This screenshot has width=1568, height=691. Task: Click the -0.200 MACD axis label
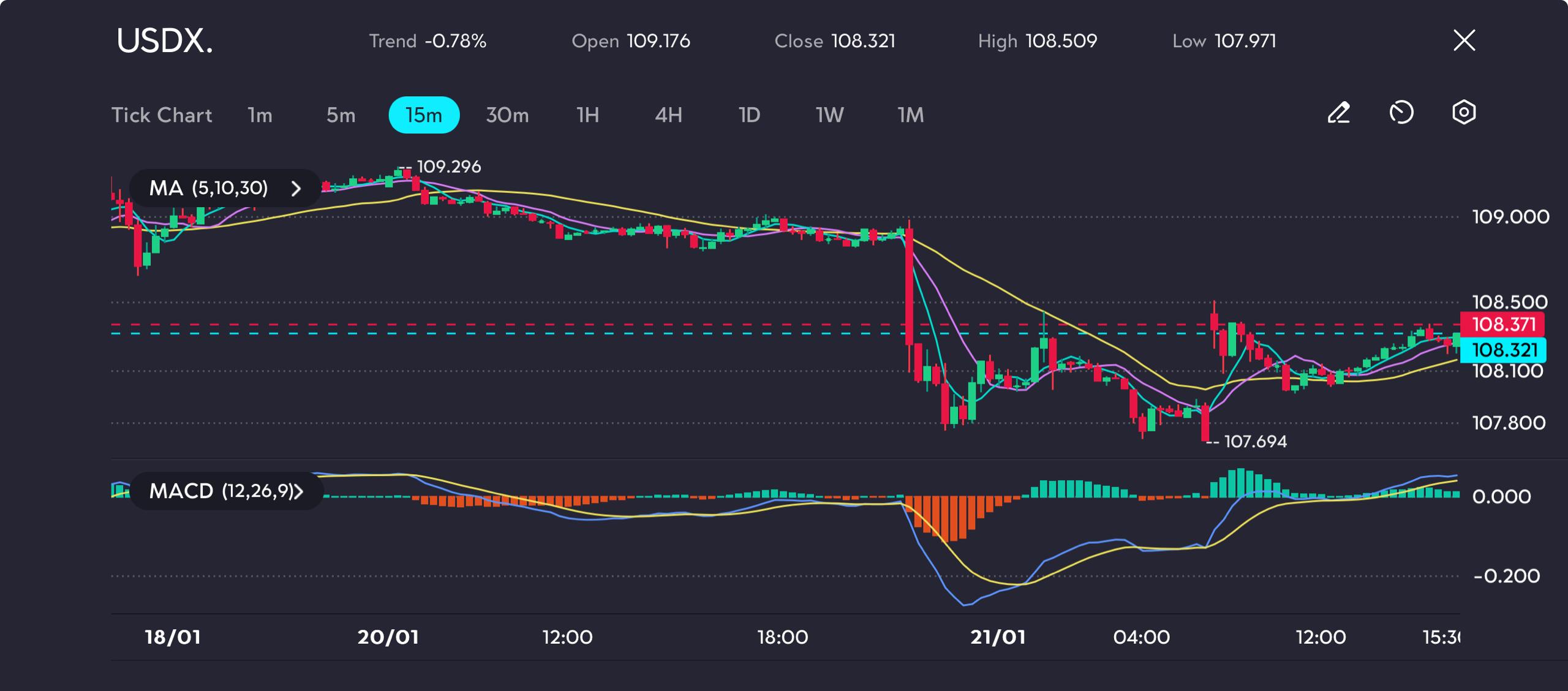click(1507, 576)
